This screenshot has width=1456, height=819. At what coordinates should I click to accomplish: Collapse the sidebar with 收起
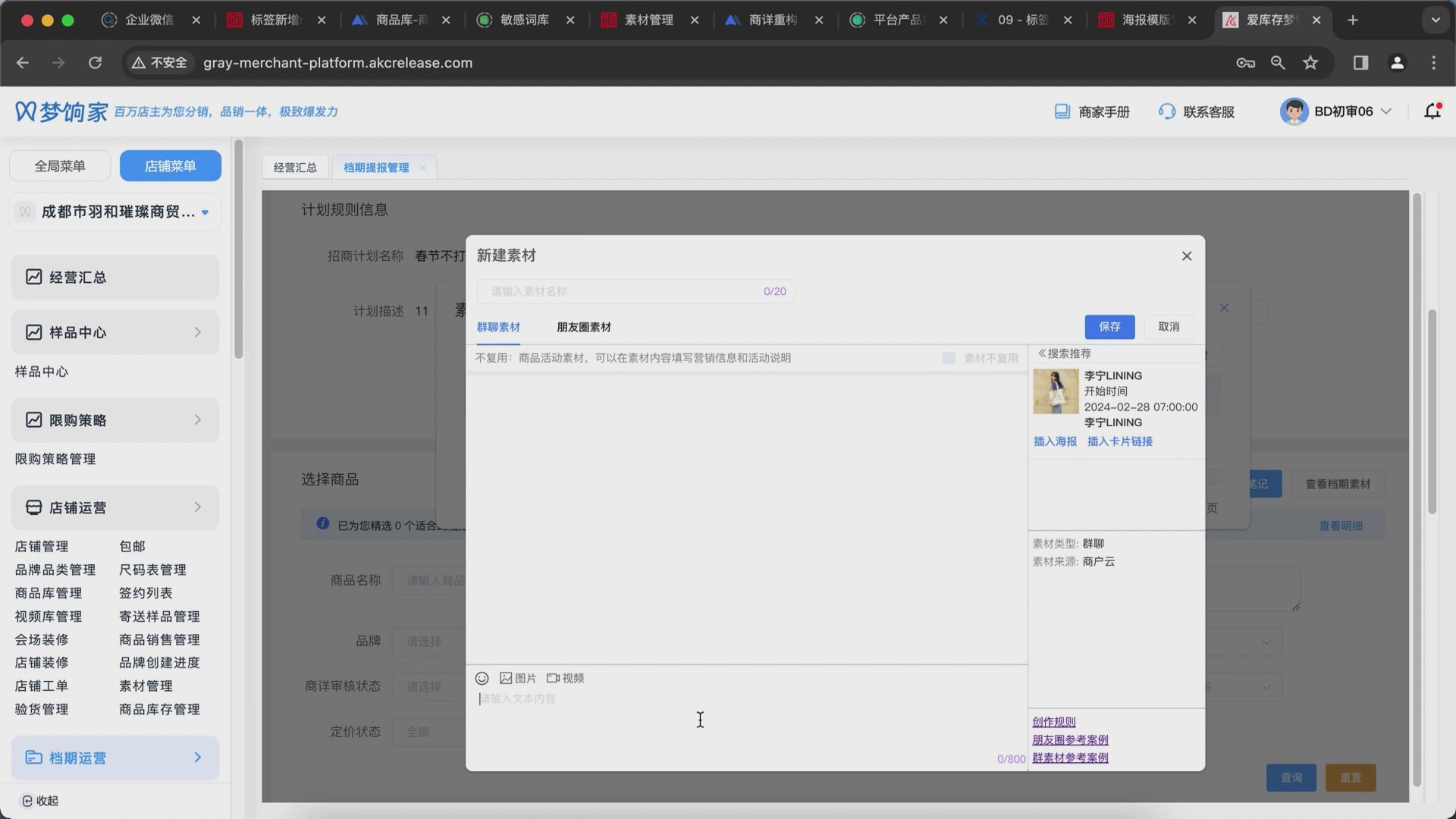tap(39, 800)
